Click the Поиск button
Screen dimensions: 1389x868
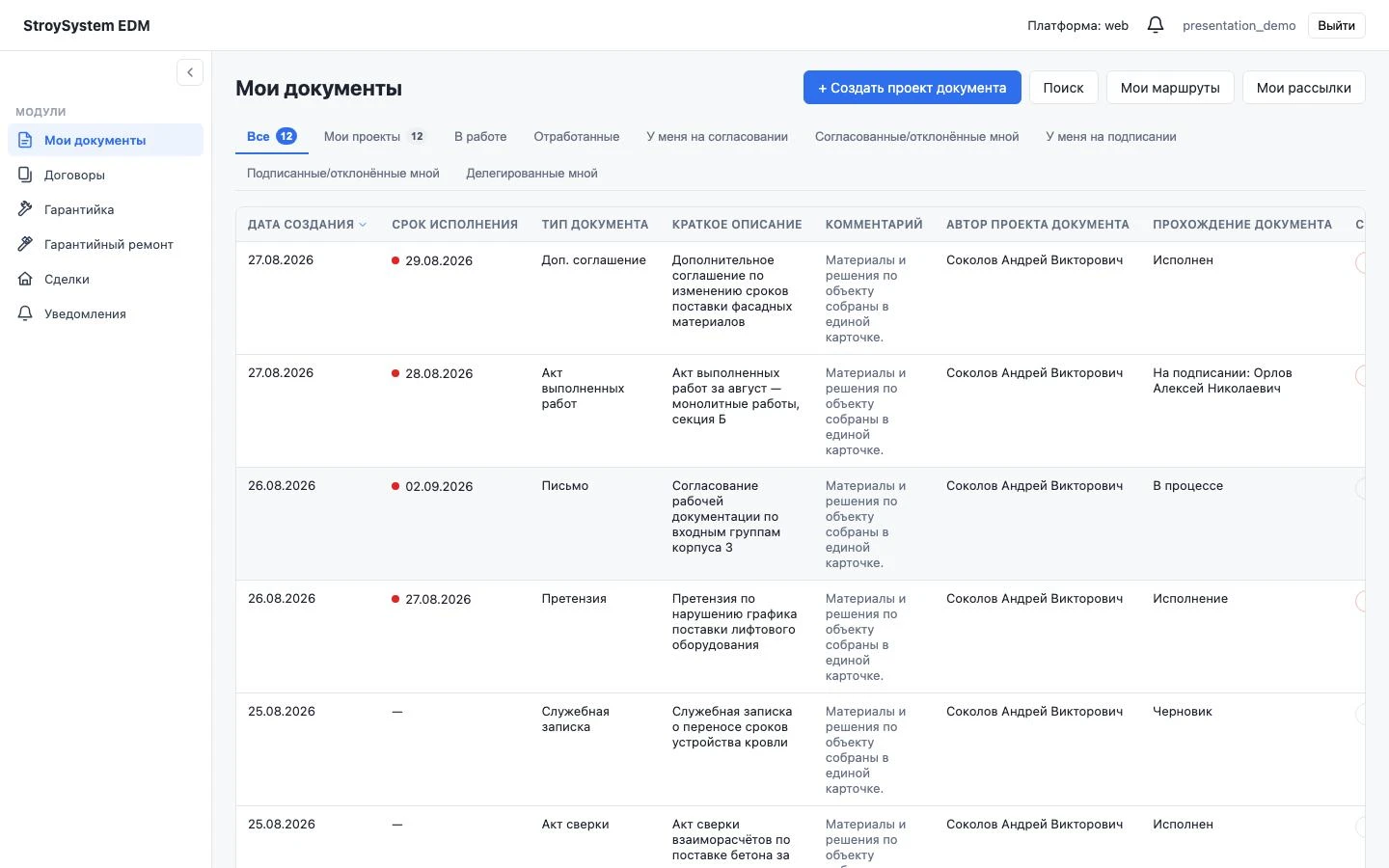(1063, 88)
